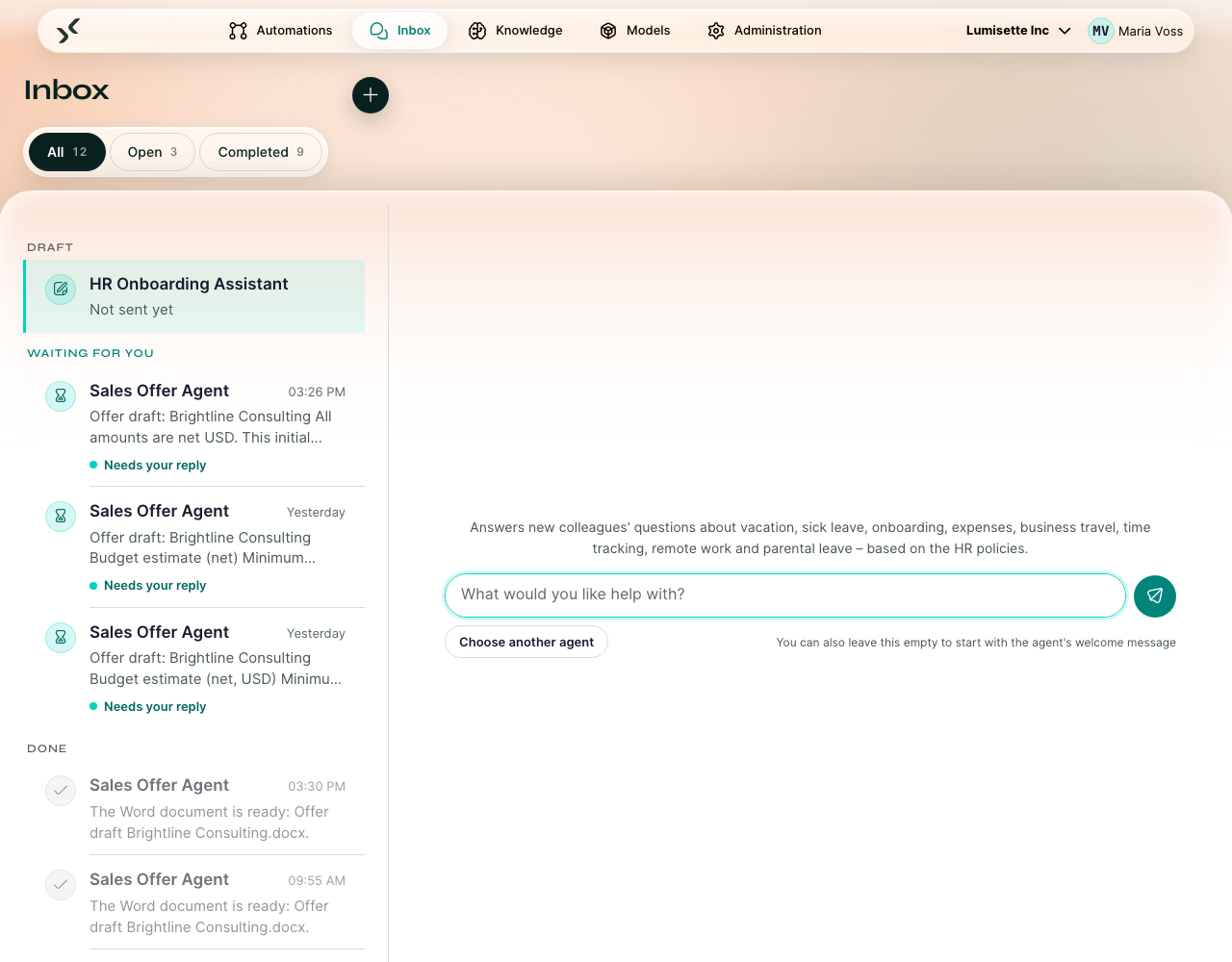Click the Knowledge brain icon

[x=477, y=31]
